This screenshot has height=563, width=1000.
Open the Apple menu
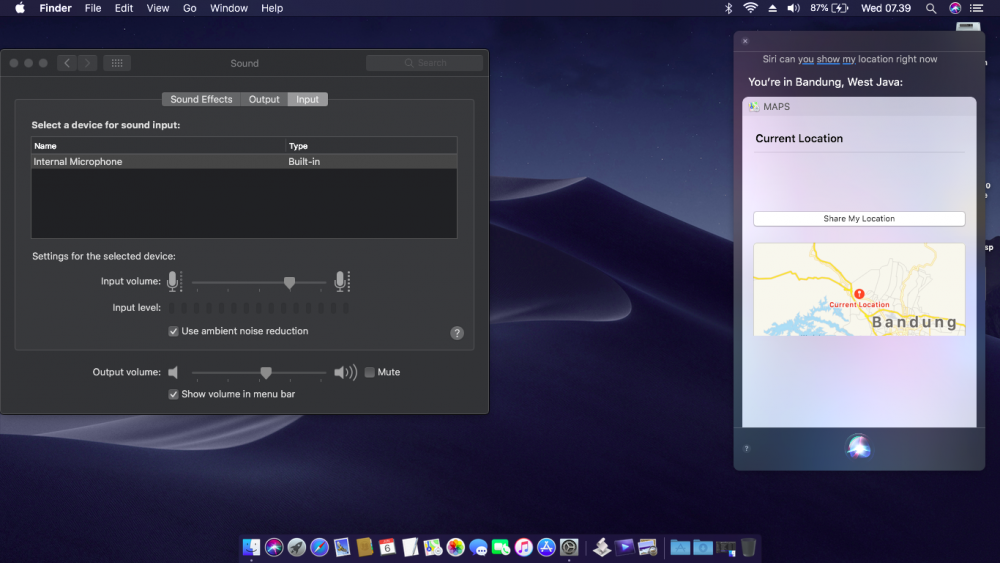coord(20,8)
